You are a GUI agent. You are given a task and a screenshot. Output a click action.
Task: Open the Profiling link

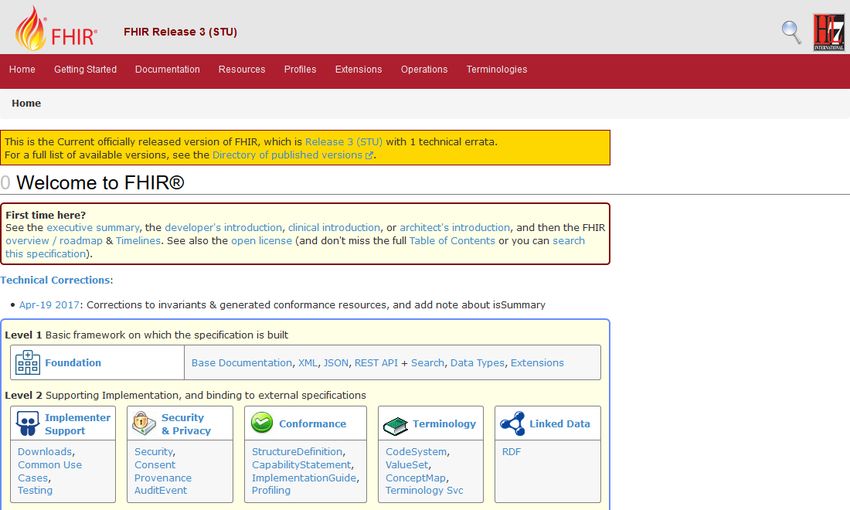click(271, 490)
